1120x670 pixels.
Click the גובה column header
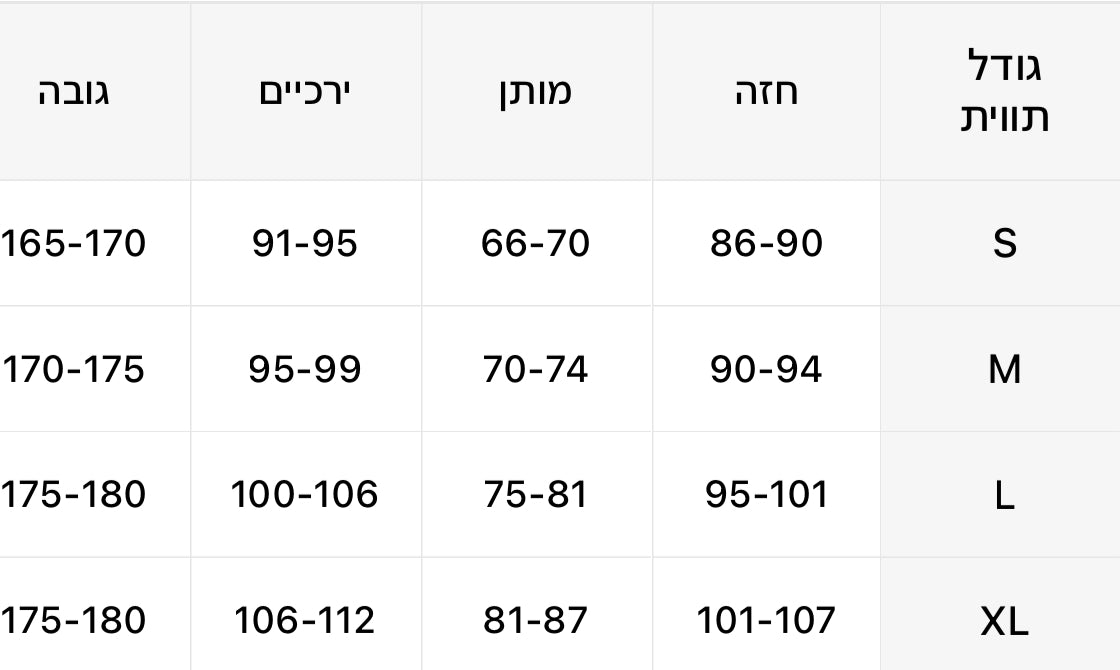coord(74,92)
